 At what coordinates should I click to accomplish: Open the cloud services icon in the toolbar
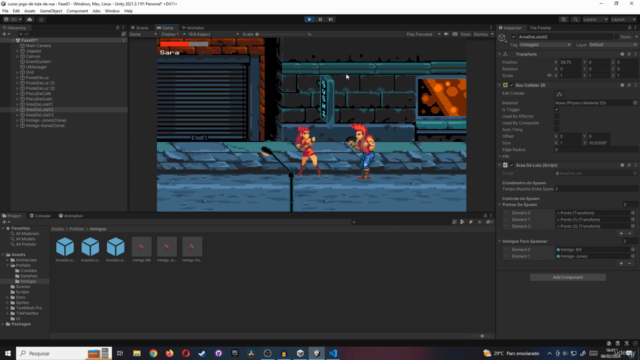tap(29, 19)
